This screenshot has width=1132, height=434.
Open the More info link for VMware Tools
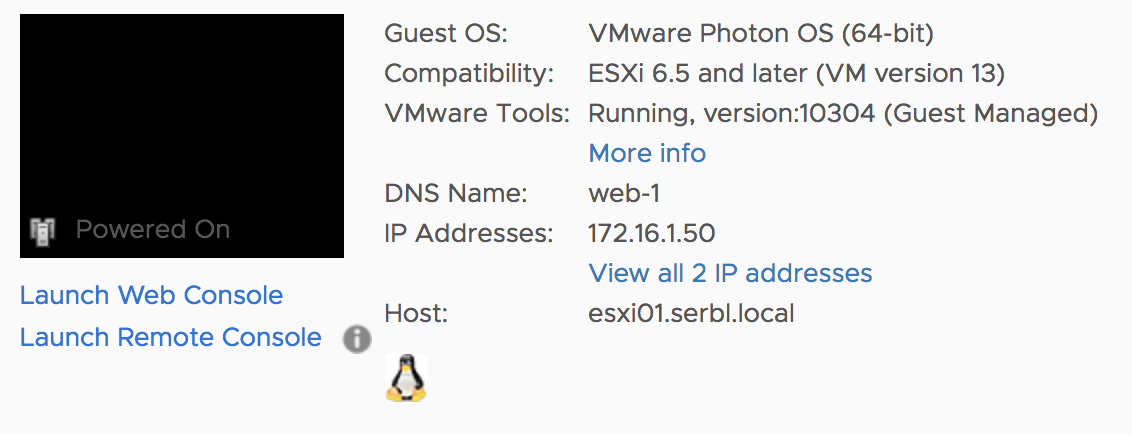[x=648, y=153]
